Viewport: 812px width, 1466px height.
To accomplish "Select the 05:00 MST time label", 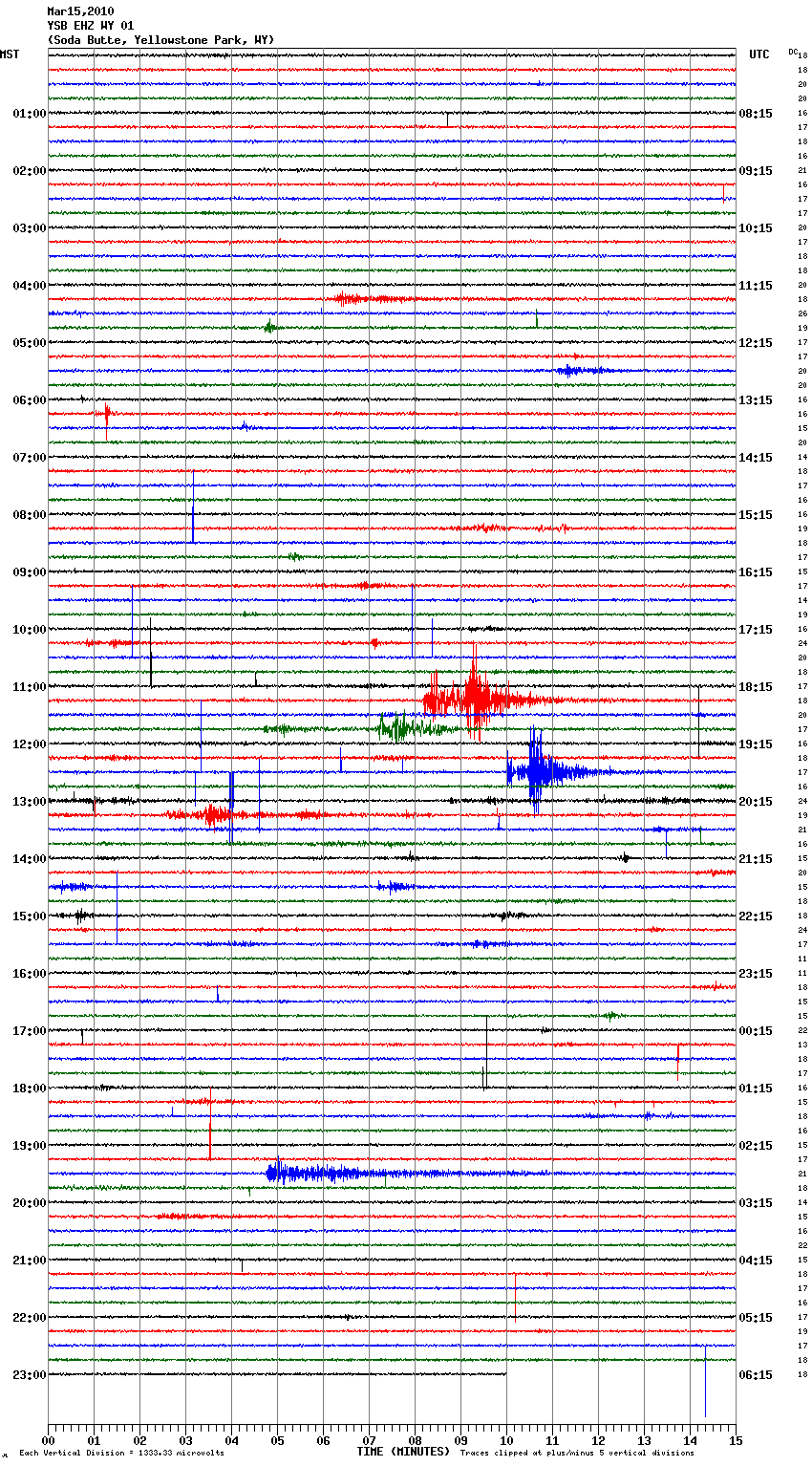I will [x=30, y=343].
